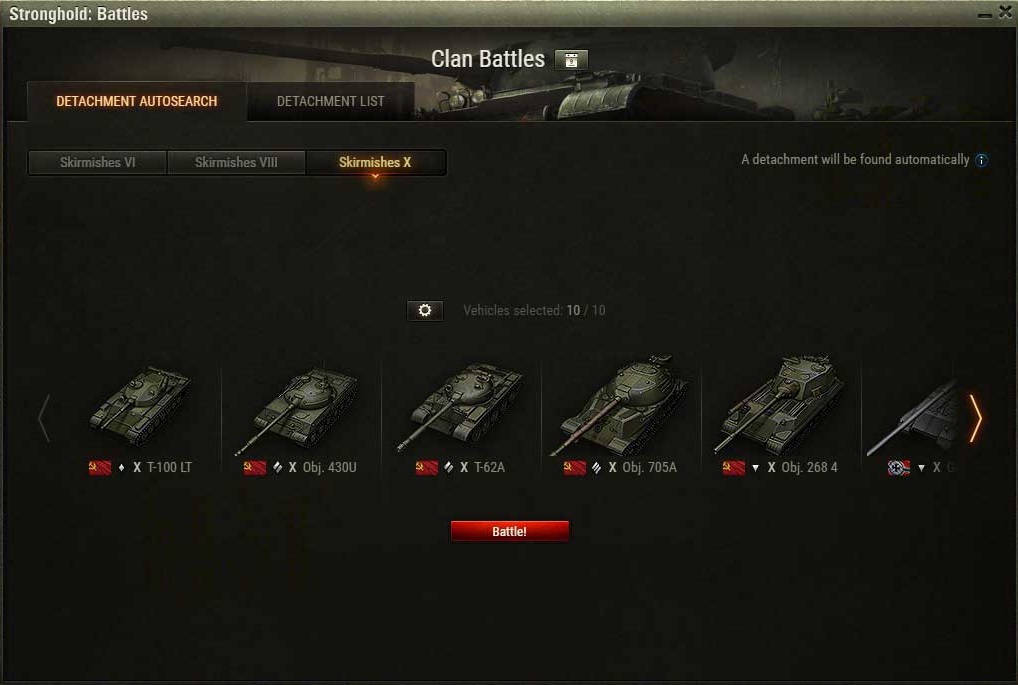The image size is (1018, 685).
Task: Click the info icon after detachment text
Action: [982, 160]
